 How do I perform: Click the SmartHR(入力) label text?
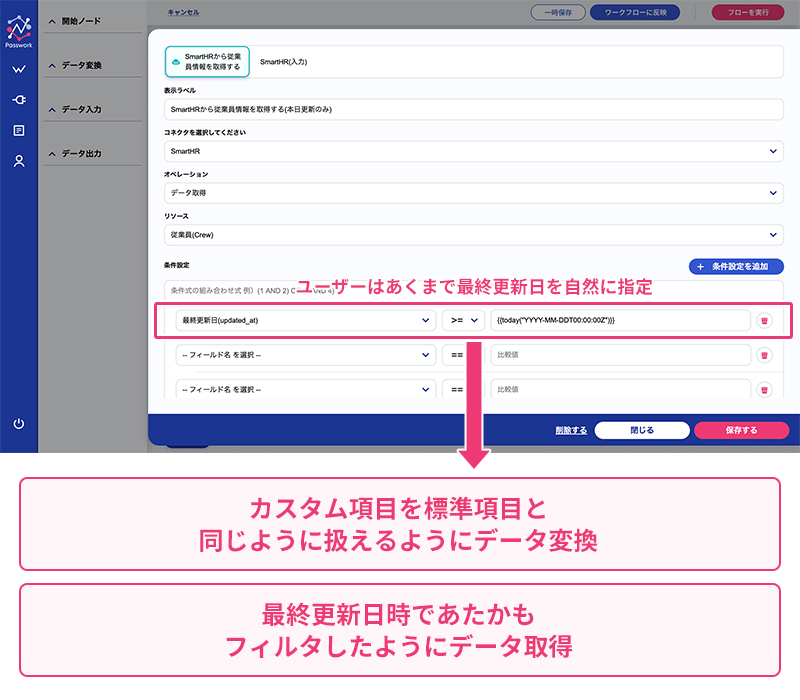(284, 62)
